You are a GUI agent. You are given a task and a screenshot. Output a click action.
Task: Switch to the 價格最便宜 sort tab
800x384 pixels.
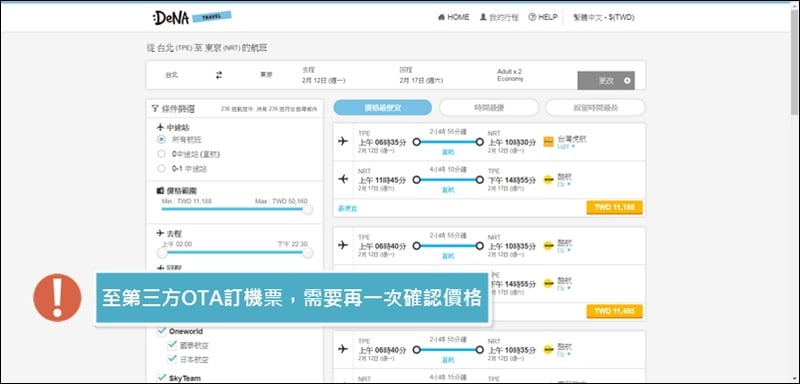383,108
